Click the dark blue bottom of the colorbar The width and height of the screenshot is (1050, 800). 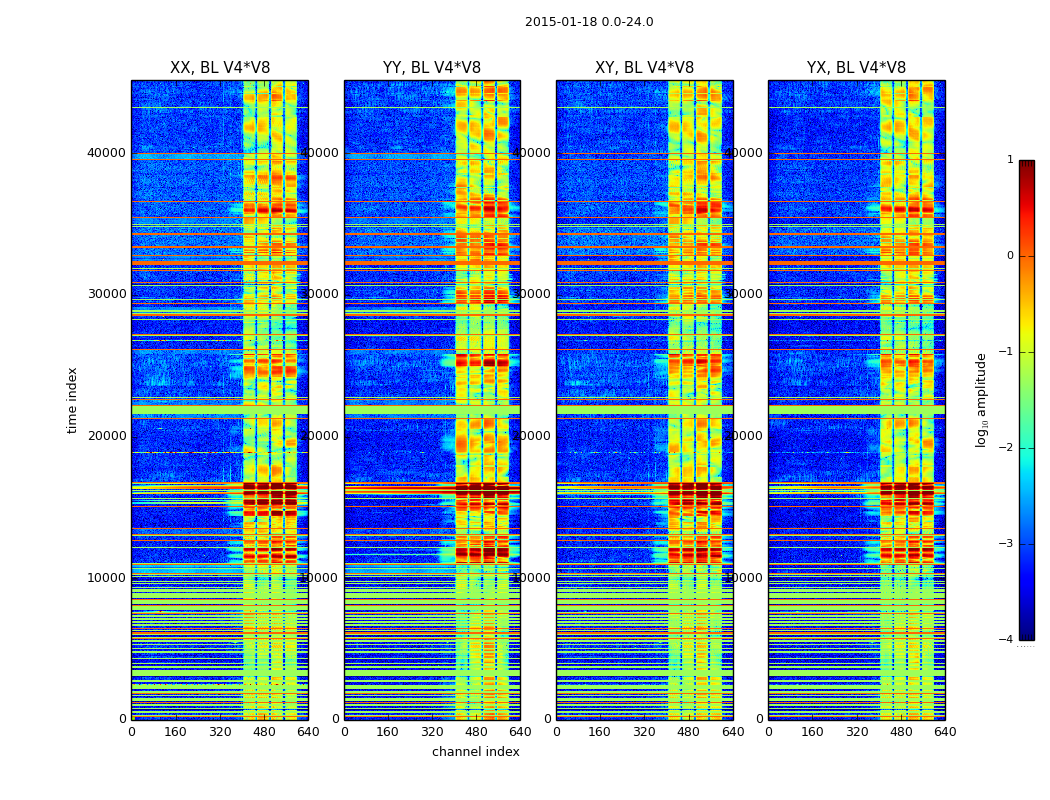1027,635
